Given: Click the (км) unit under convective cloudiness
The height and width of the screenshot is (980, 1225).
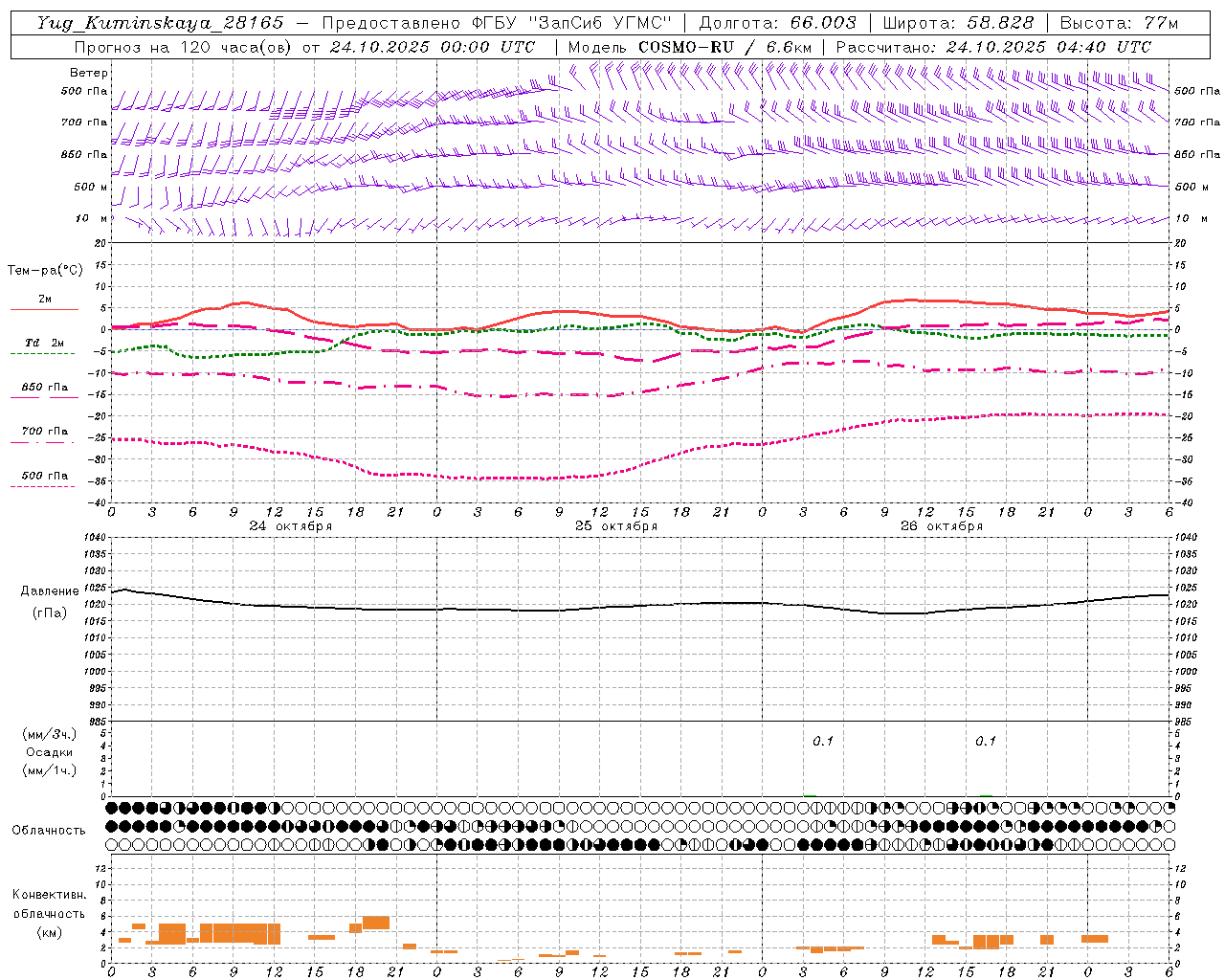Looking at the screenshot, I should coord(50,932).
